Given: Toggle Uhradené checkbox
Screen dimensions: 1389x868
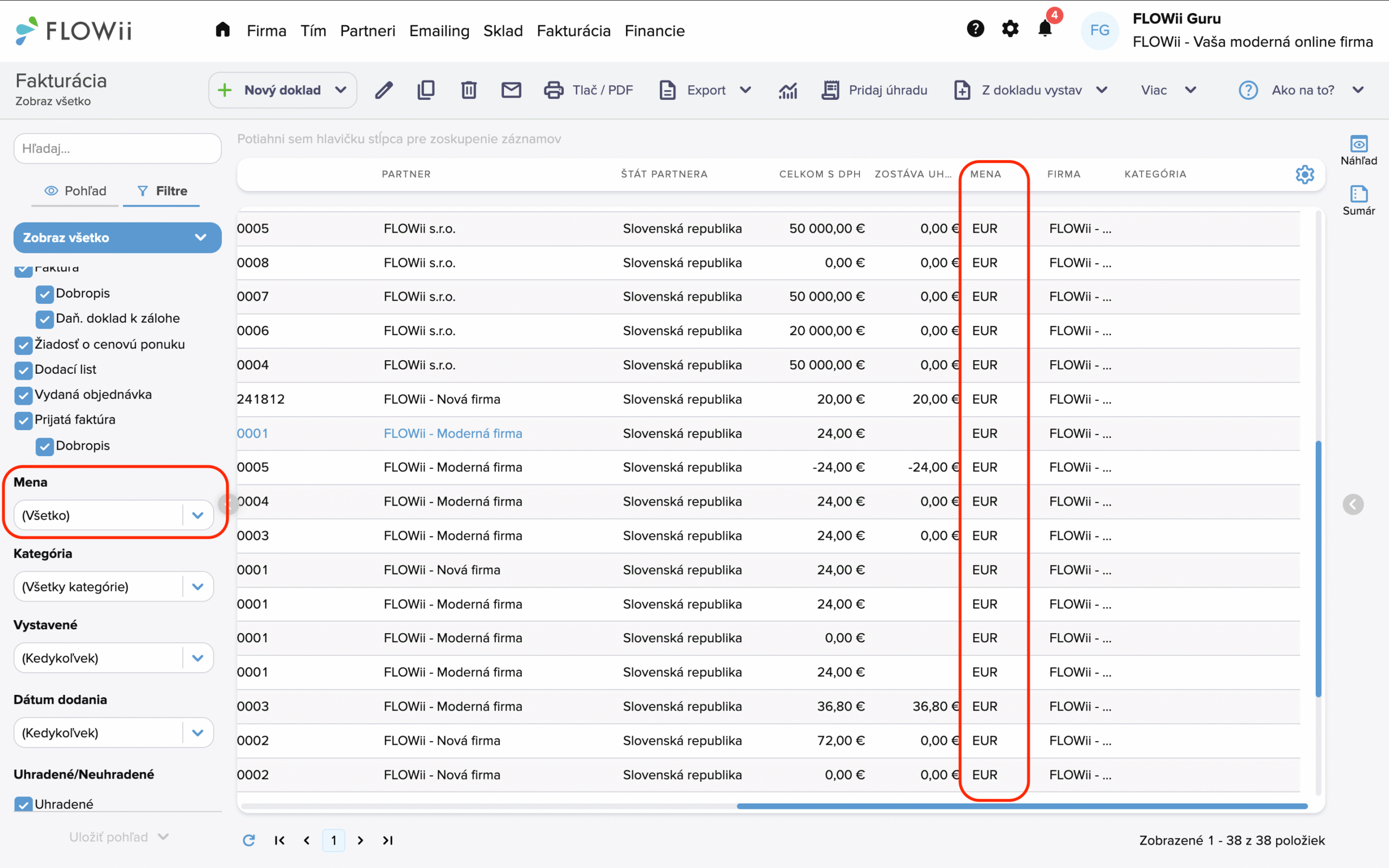Looking at the screenshot, I should point(23,805).
